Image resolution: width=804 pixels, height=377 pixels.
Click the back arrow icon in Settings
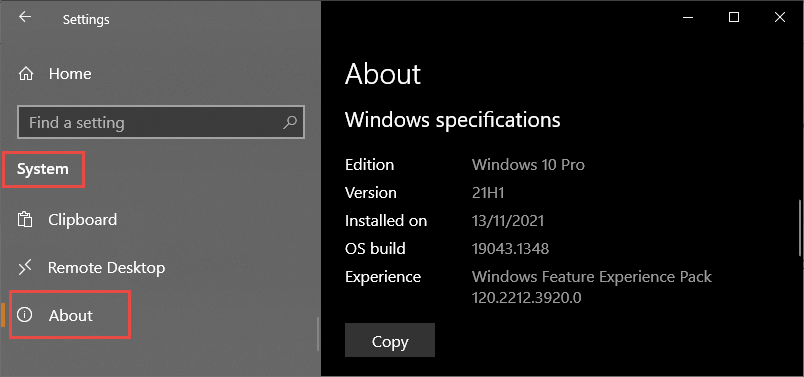coord(25,17)
